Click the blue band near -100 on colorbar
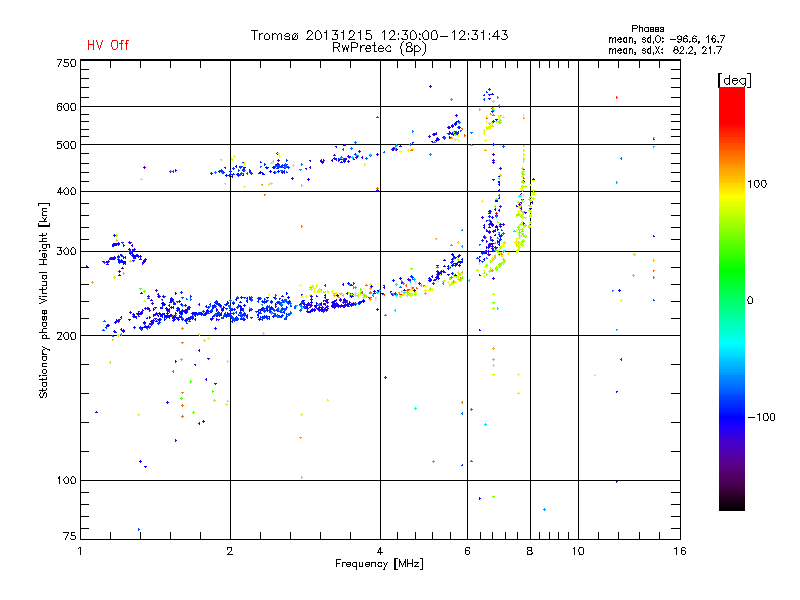The width and height of the screenshot is (800, 600). [x=732, y=417]
